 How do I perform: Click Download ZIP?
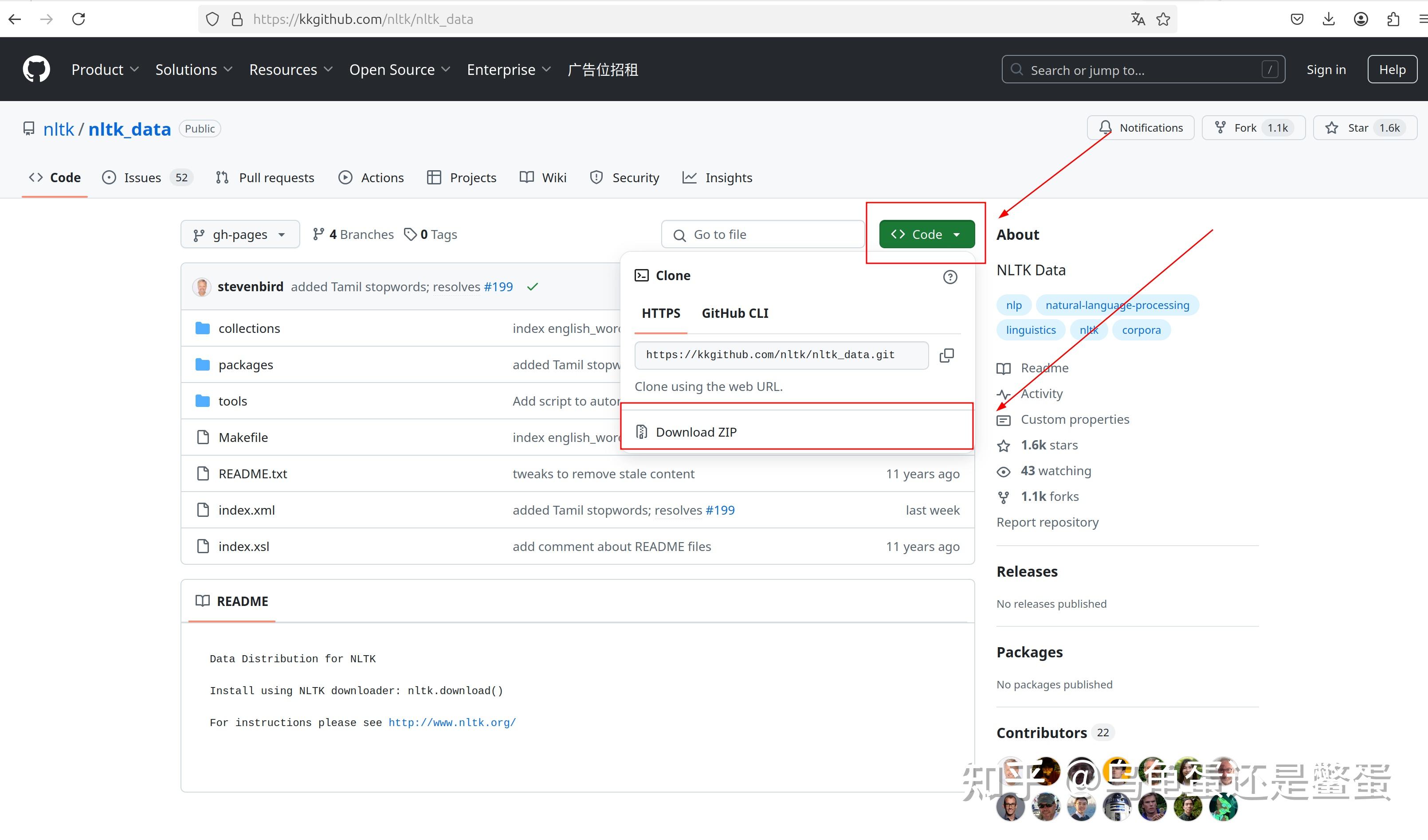coord(696,432)
